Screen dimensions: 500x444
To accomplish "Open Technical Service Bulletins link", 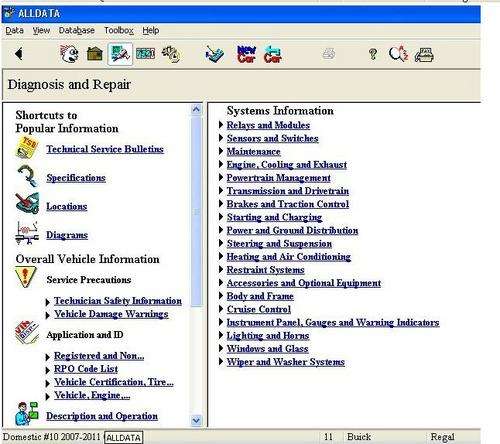I will click(105, 149).
